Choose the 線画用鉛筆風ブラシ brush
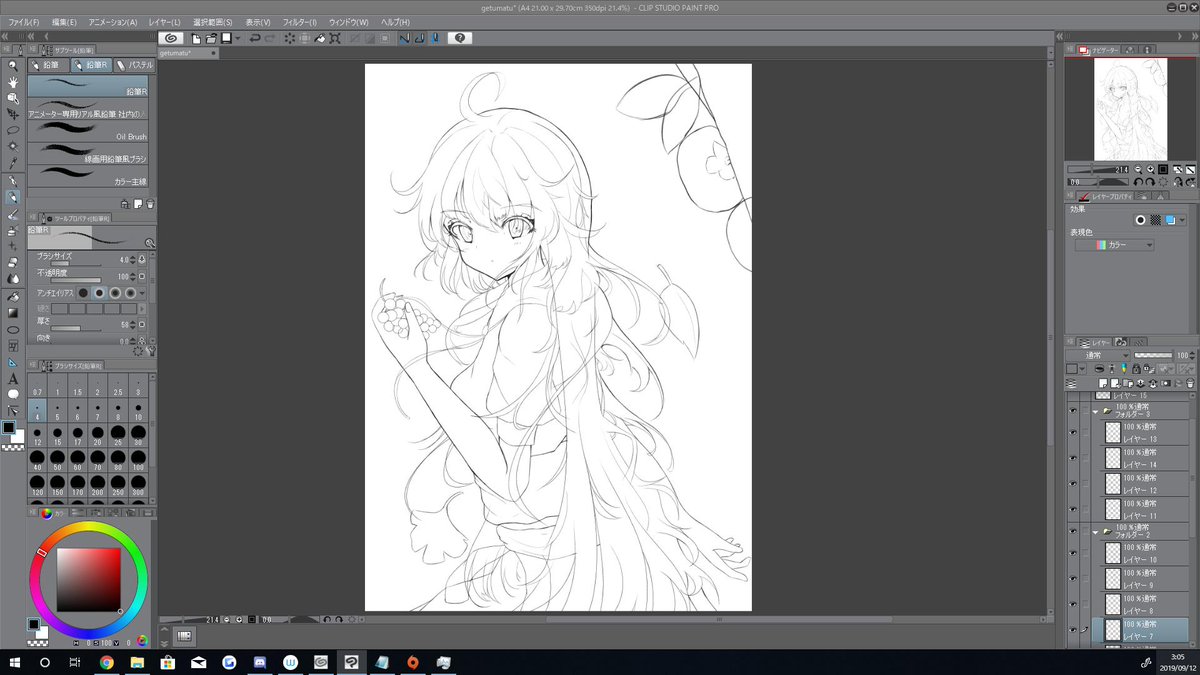This screenshot has height=675, width=1200. pyautogui.click(x=88, y=154)
